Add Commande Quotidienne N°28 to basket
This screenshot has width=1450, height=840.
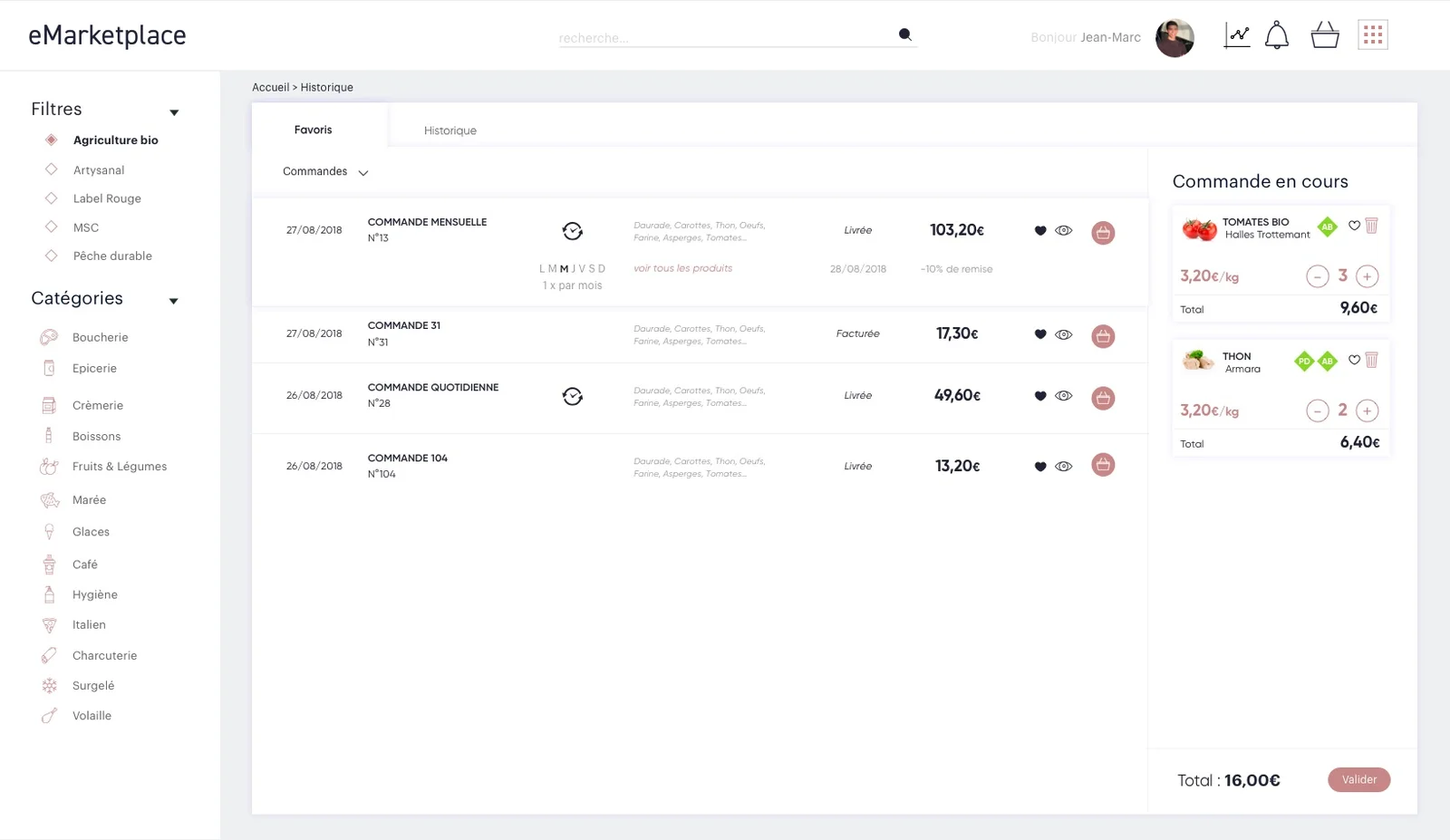(x=1103, y=398)
